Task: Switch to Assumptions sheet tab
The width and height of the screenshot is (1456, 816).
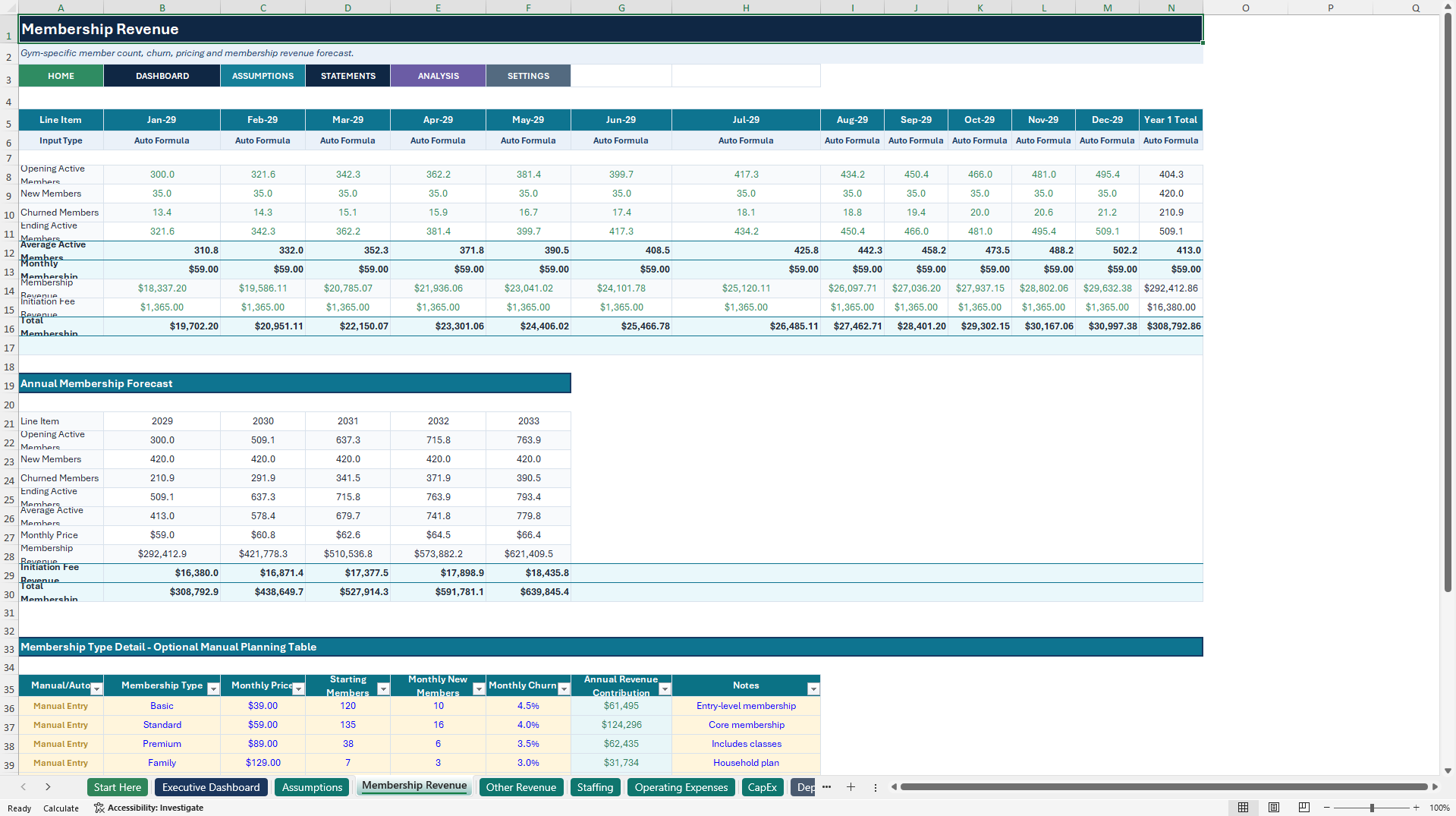Action: coord(312,787)
